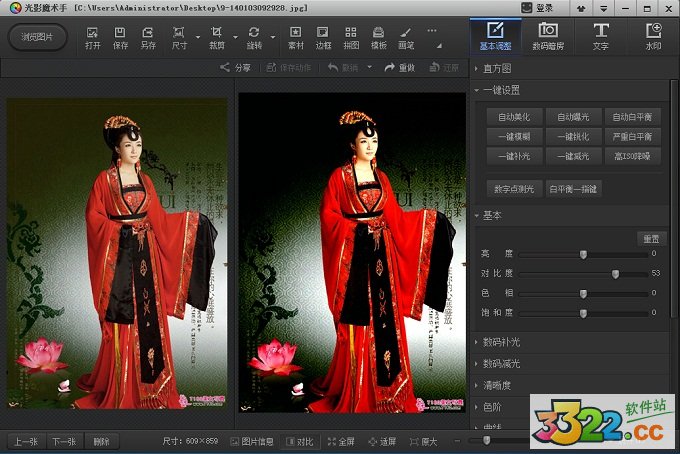Open the 边框 (Border) tool
Viewport: 680px width, 454px height.
(323, 37)
